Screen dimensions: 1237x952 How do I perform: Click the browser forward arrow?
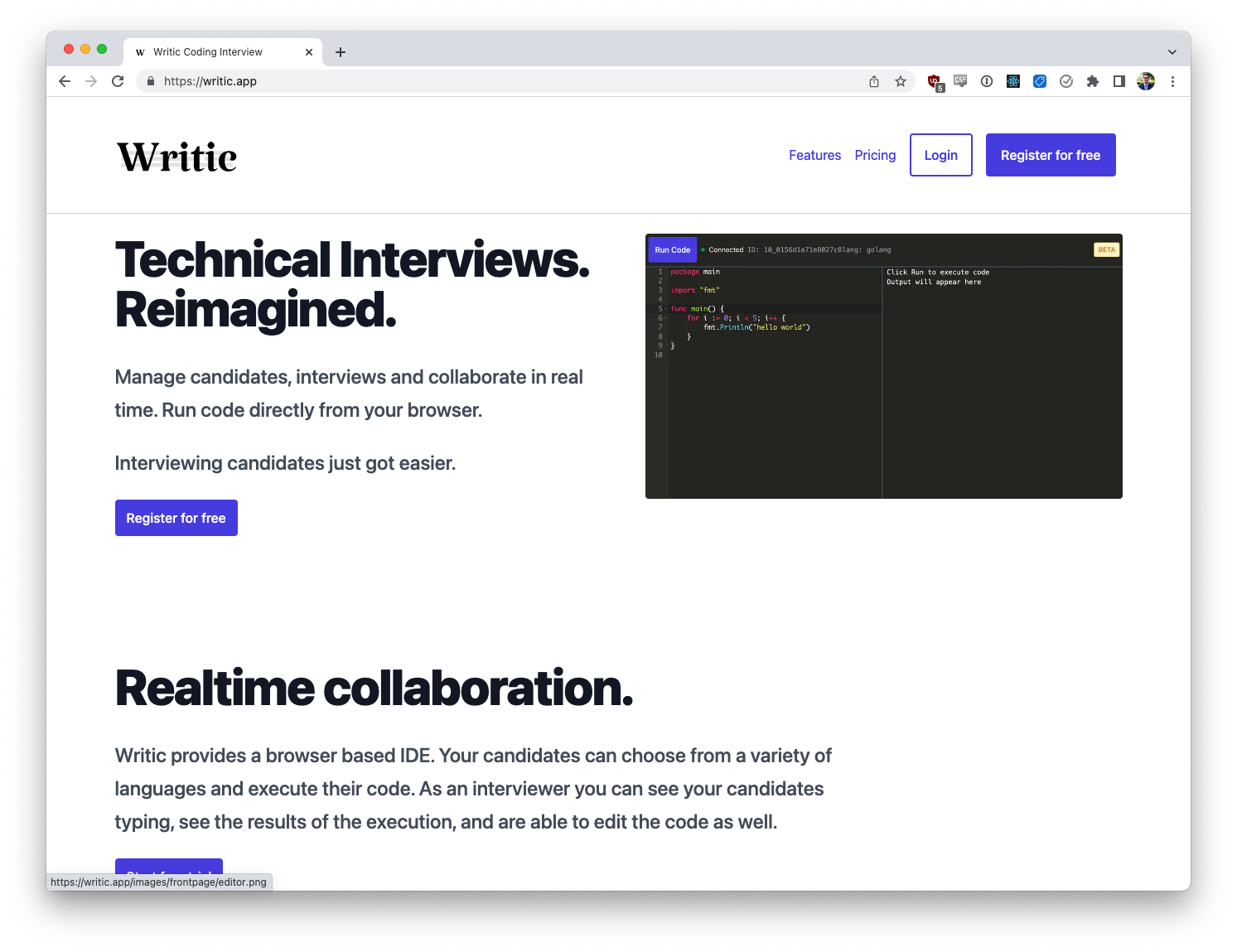(x=91, y=81)
